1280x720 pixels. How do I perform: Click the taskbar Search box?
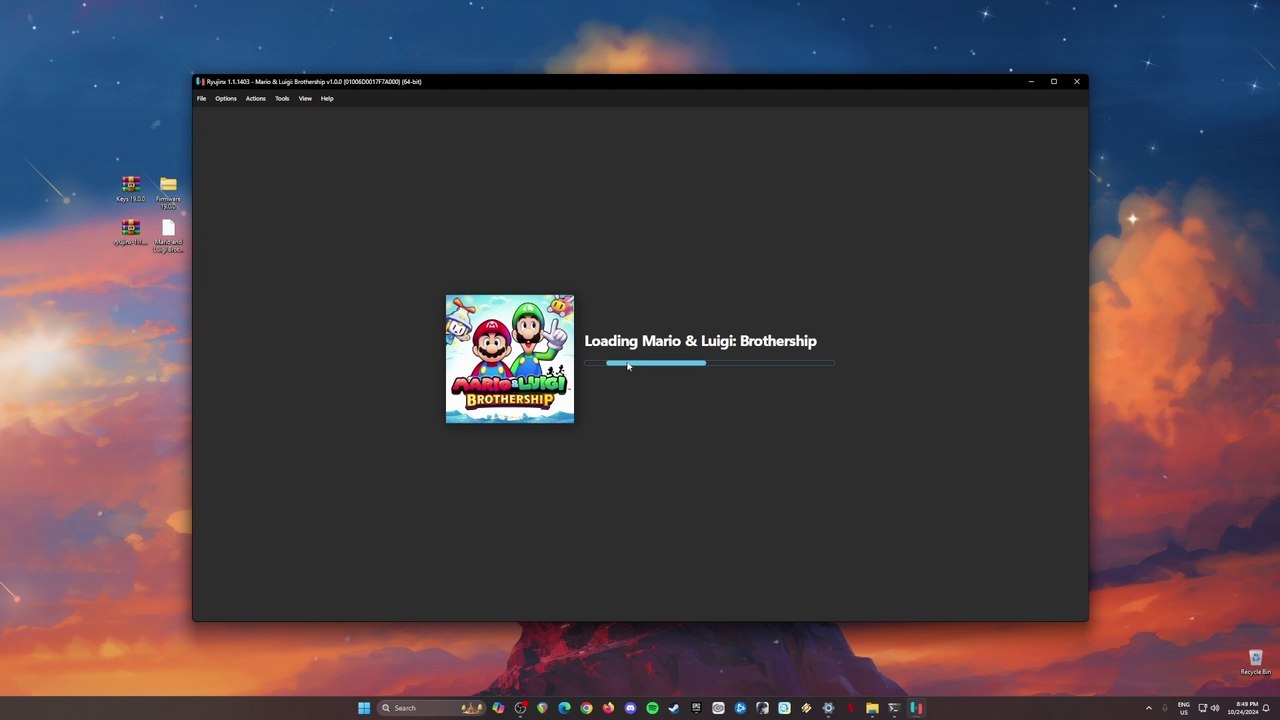[x=431, y=708]
